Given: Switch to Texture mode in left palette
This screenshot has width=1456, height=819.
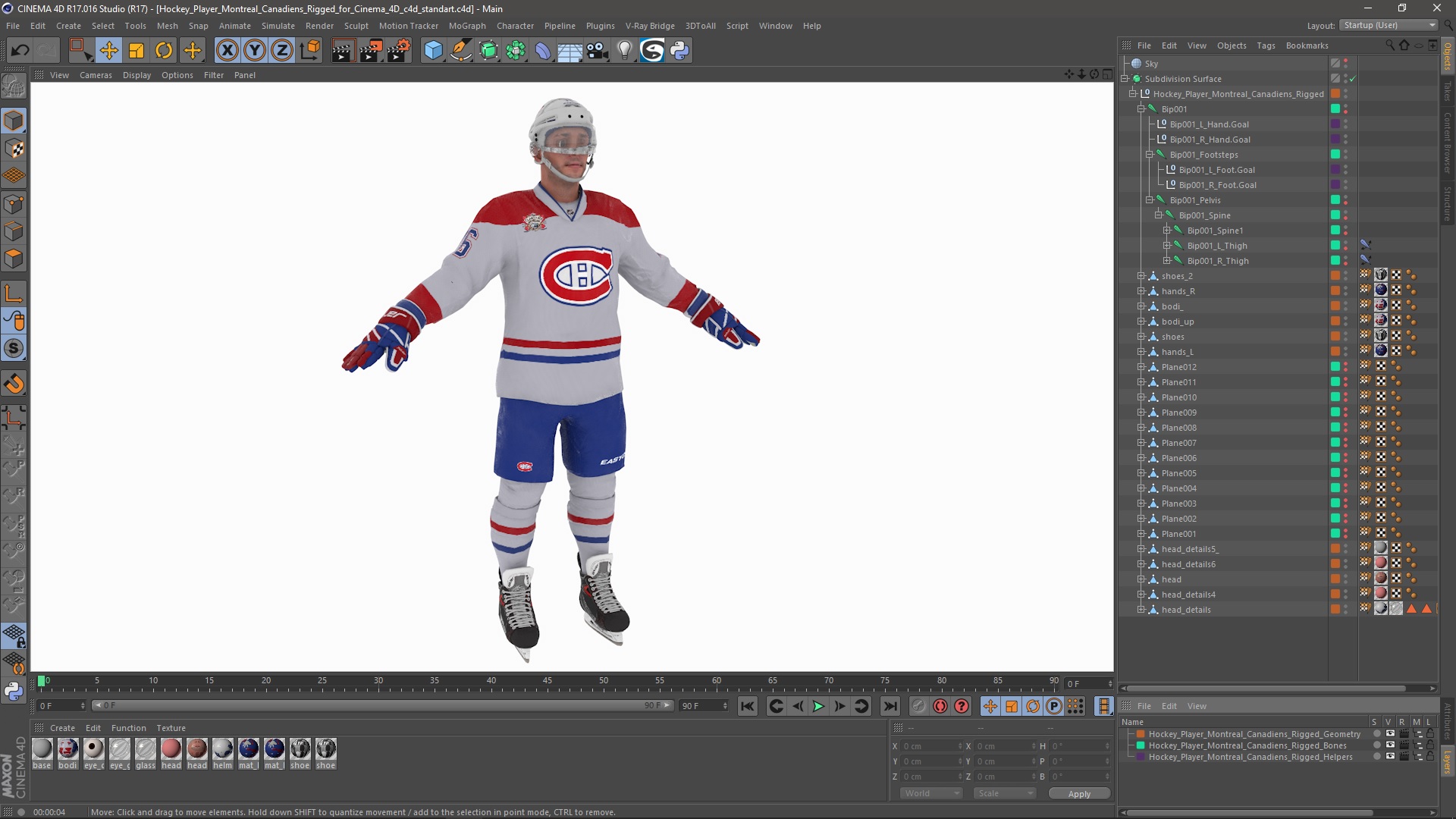Looking at the screenshot, I should click(14, 149).
